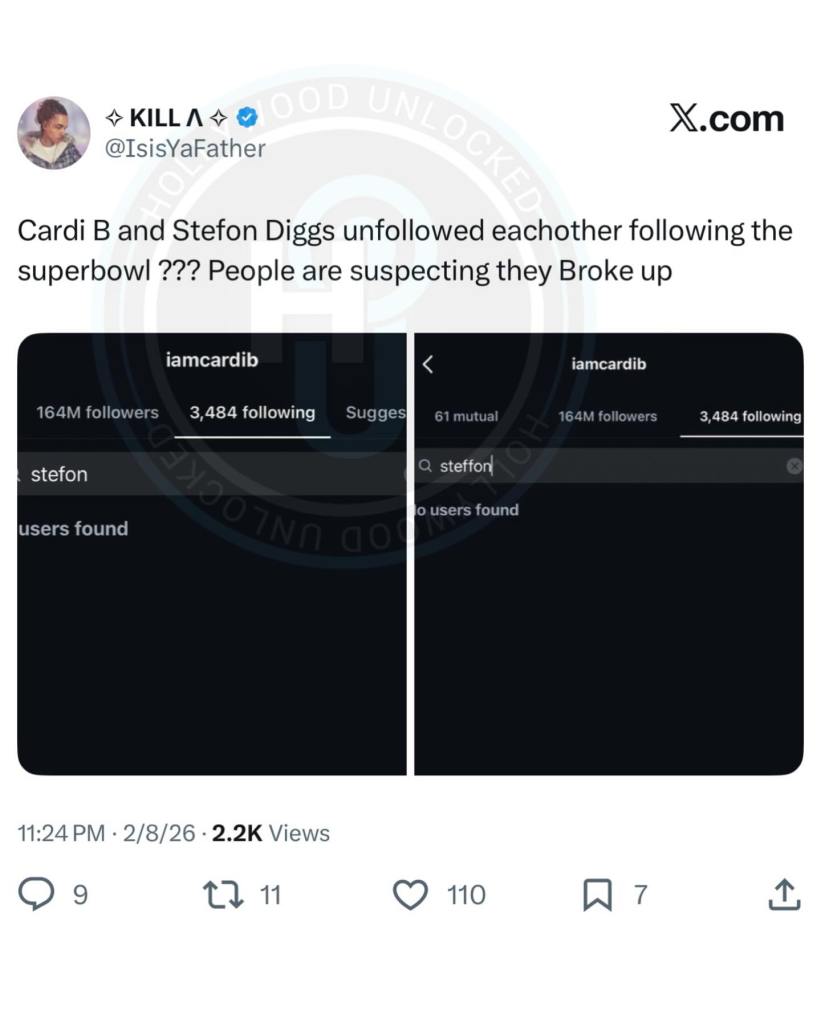
Task: Open the 61 mutual tab
Action: tap(466, 416)
